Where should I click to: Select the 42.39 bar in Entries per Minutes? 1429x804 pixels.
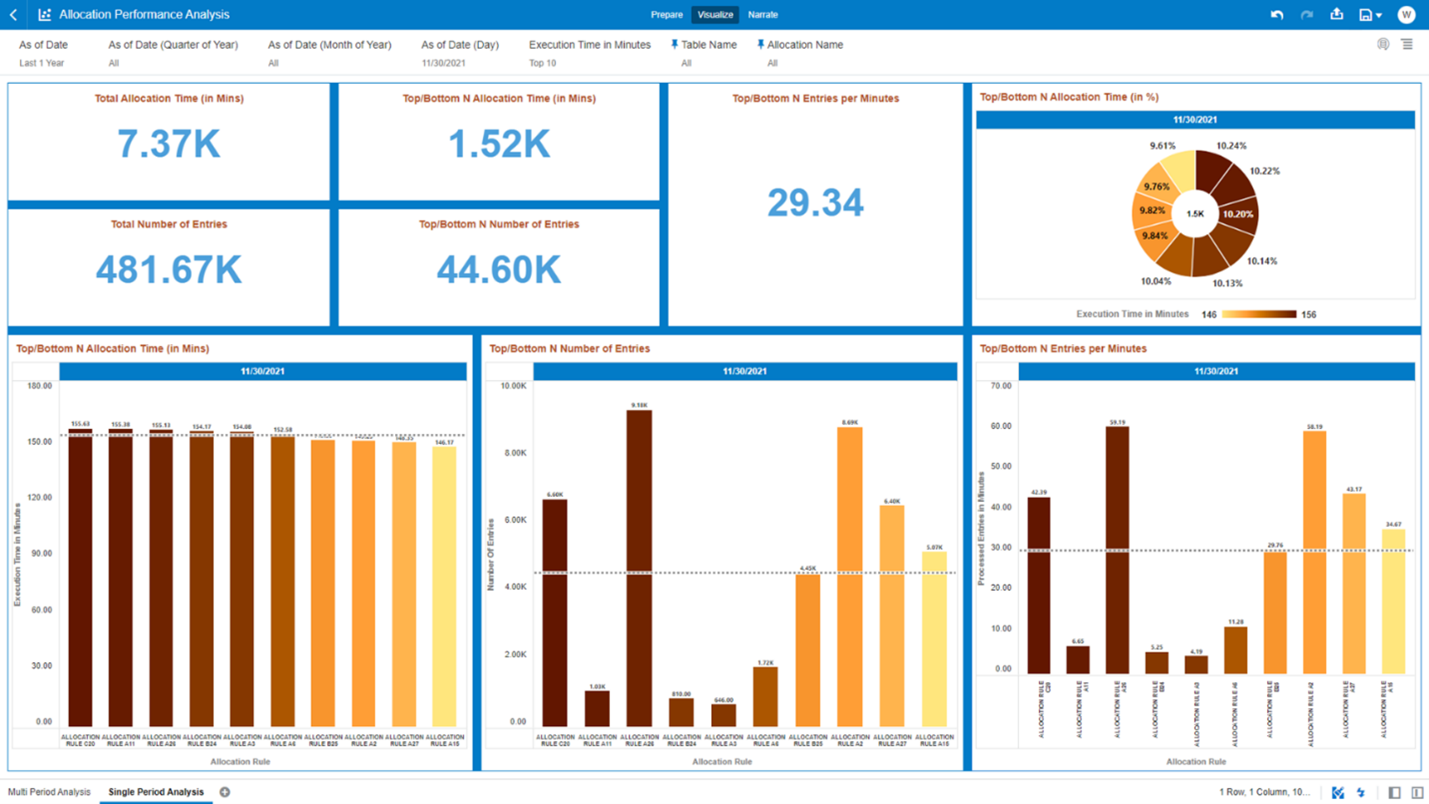point(1039,585)
